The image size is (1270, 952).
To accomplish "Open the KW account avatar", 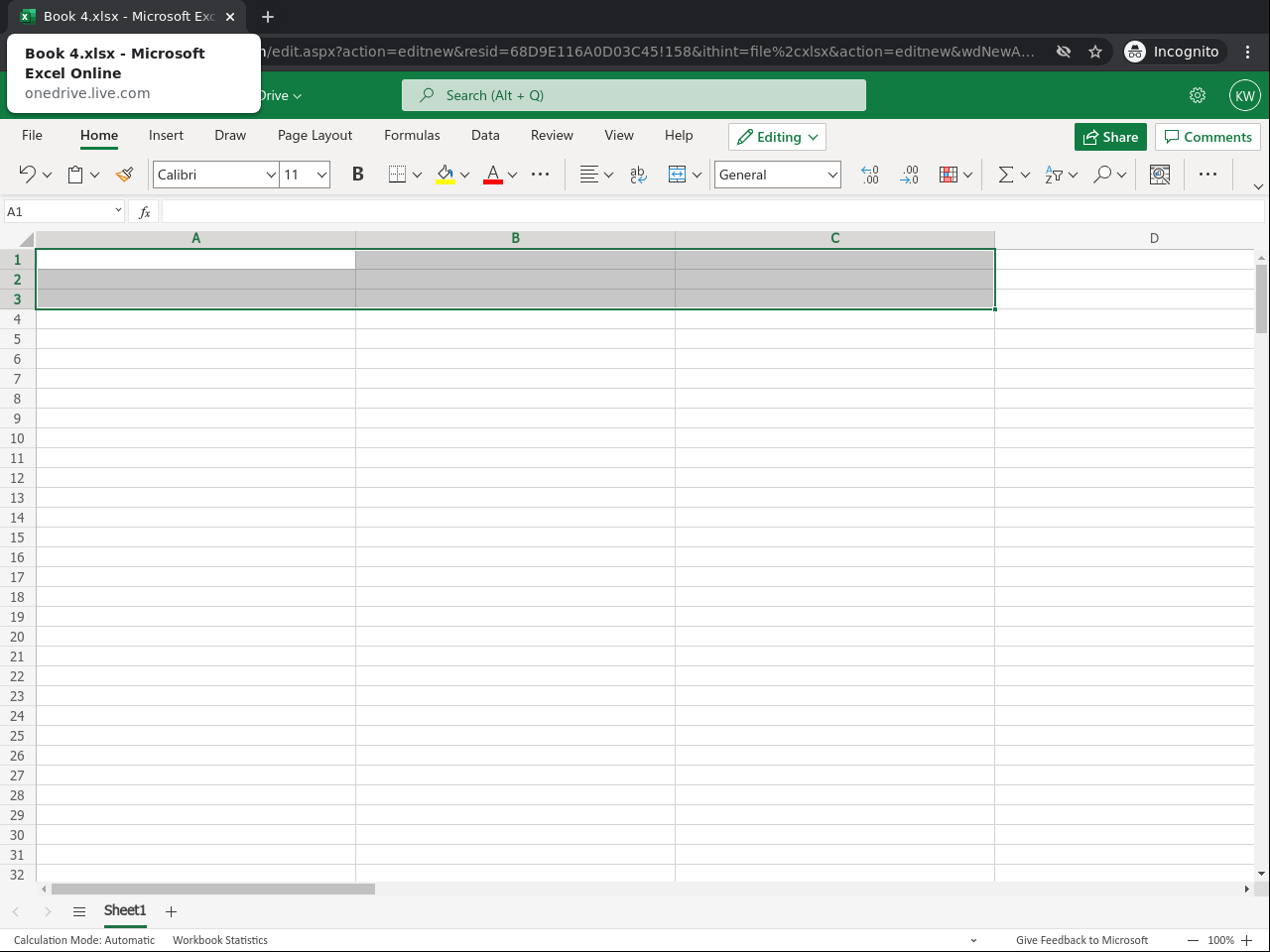I will (x=1244, y=95).
